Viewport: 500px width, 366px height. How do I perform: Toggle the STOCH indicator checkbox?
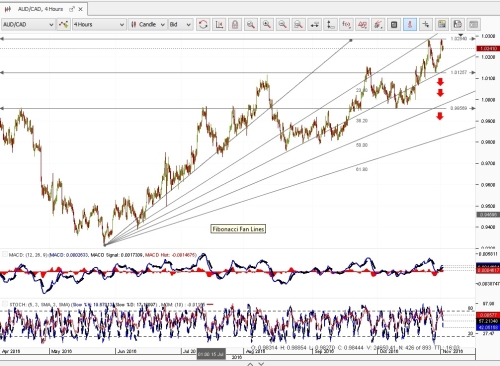tap(4, 304)
